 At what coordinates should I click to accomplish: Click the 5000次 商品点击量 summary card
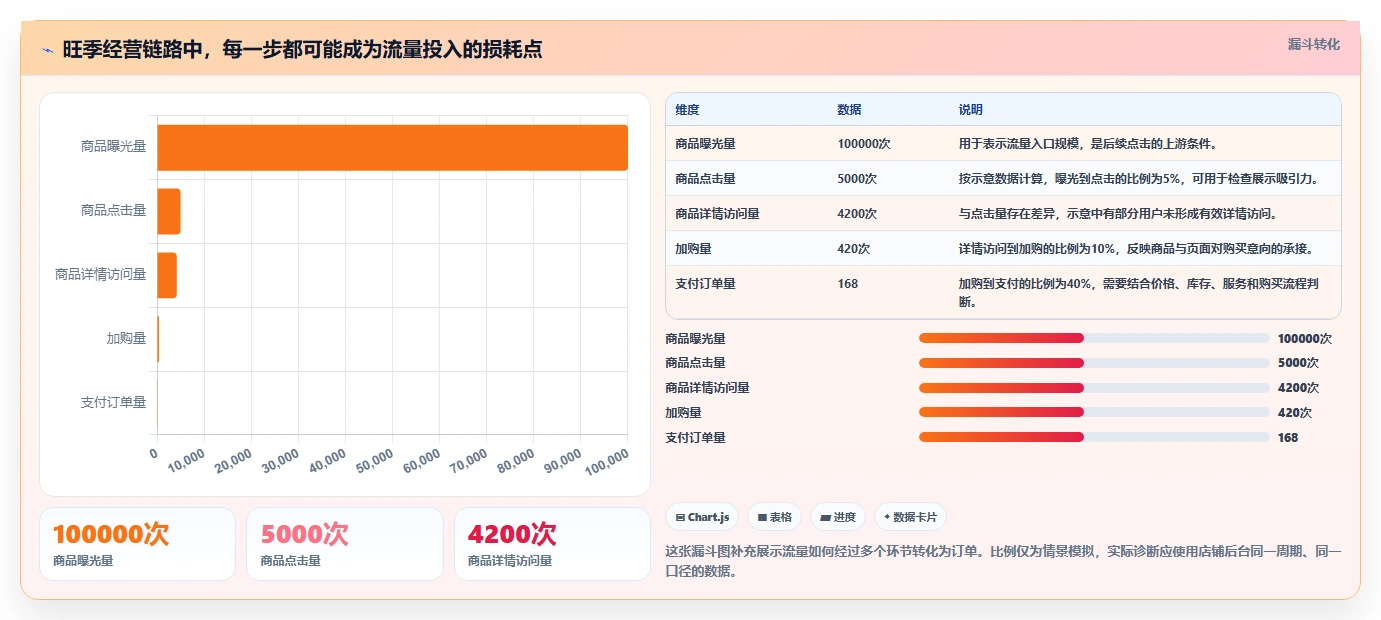tap(345, 544)
